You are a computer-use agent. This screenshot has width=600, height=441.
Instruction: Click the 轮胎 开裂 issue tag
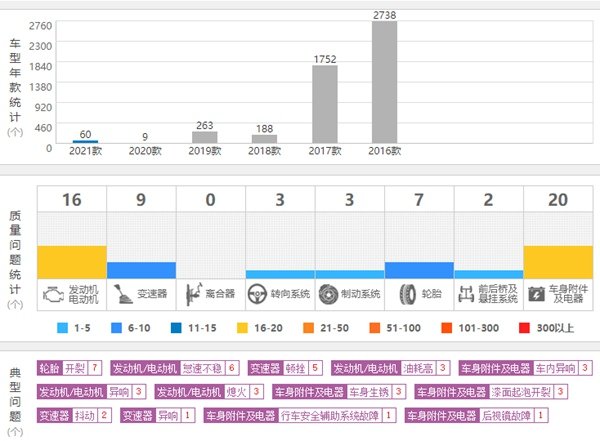coord(69,368)
